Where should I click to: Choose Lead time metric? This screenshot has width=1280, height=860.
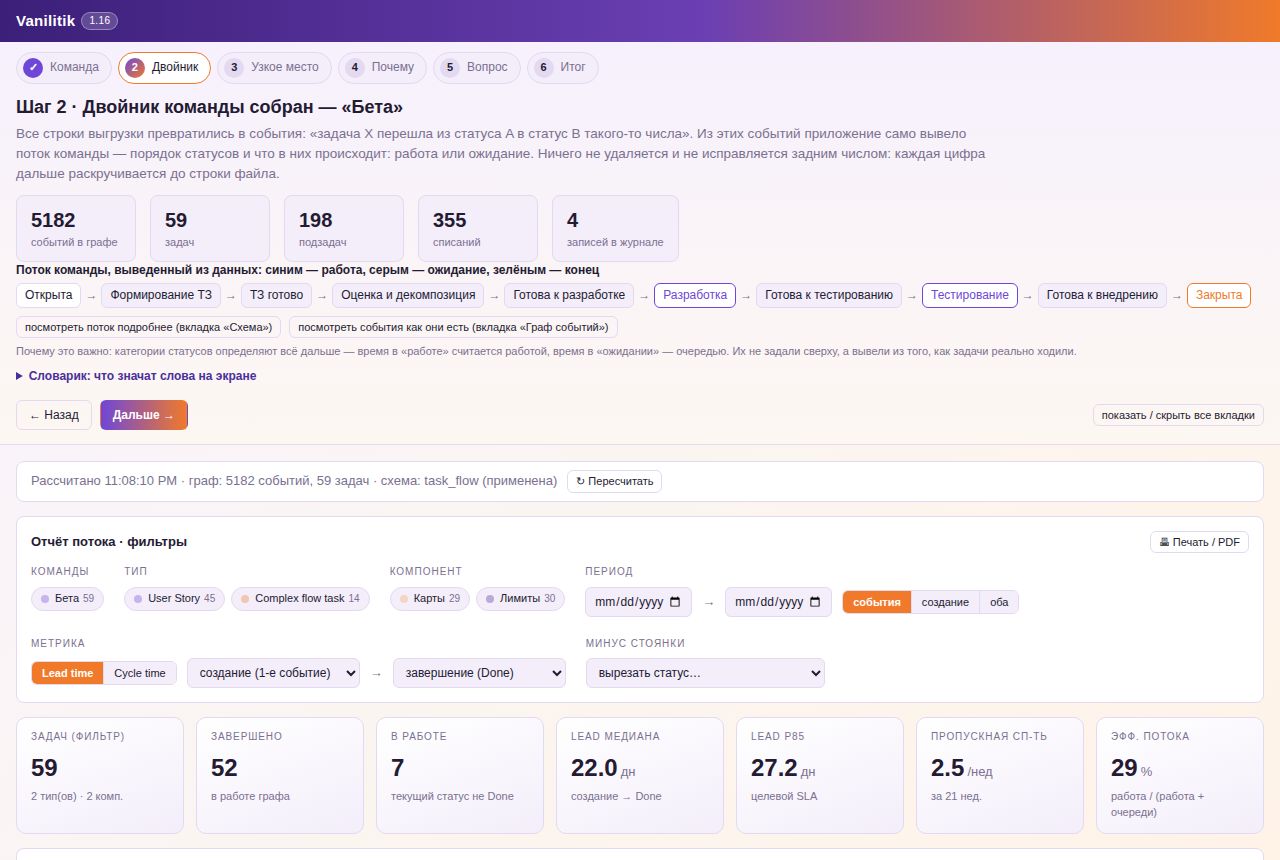(67, 673)
